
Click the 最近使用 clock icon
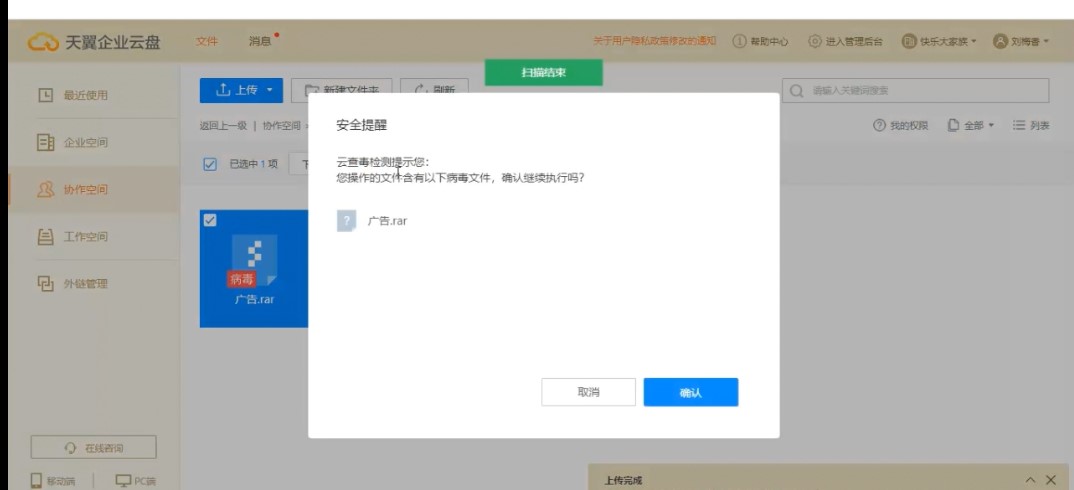click(x=45, y=95)
